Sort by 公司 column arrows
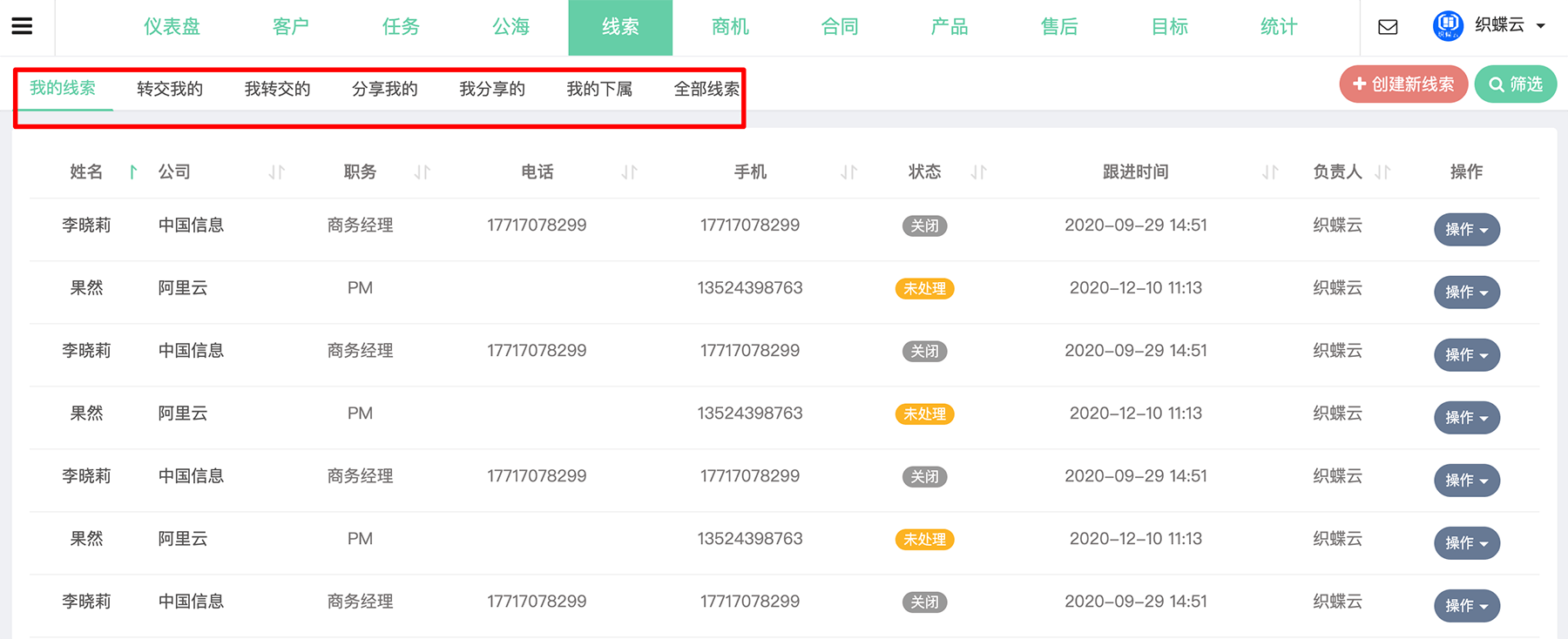The width and height of the screenshot is (1568, 639). [x=277, y=172]
